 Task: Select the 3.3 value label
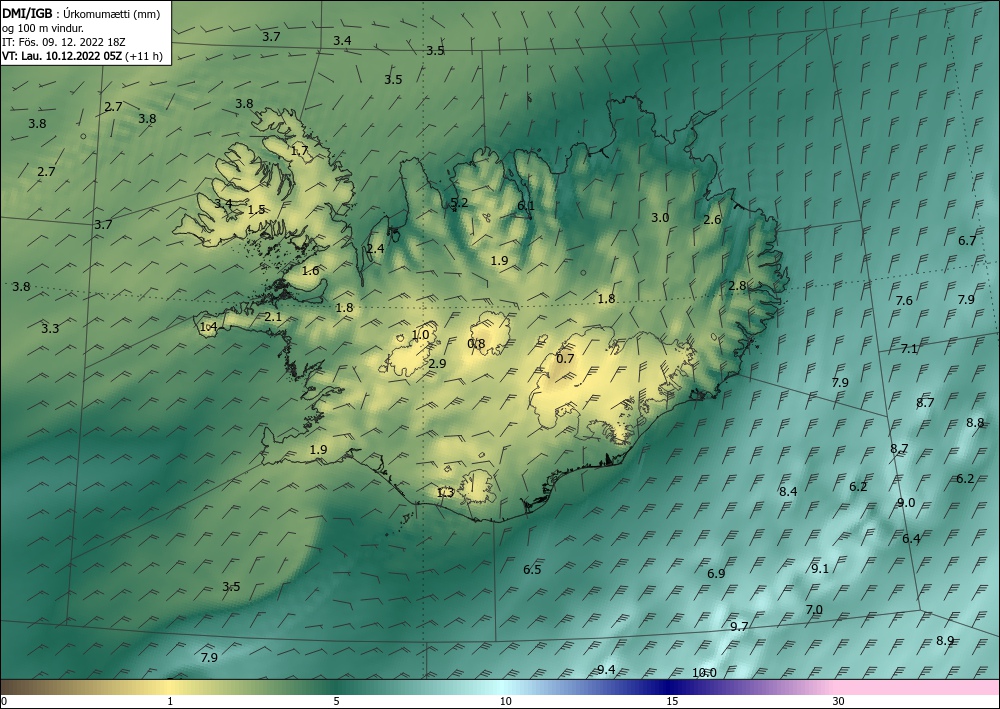50,328
